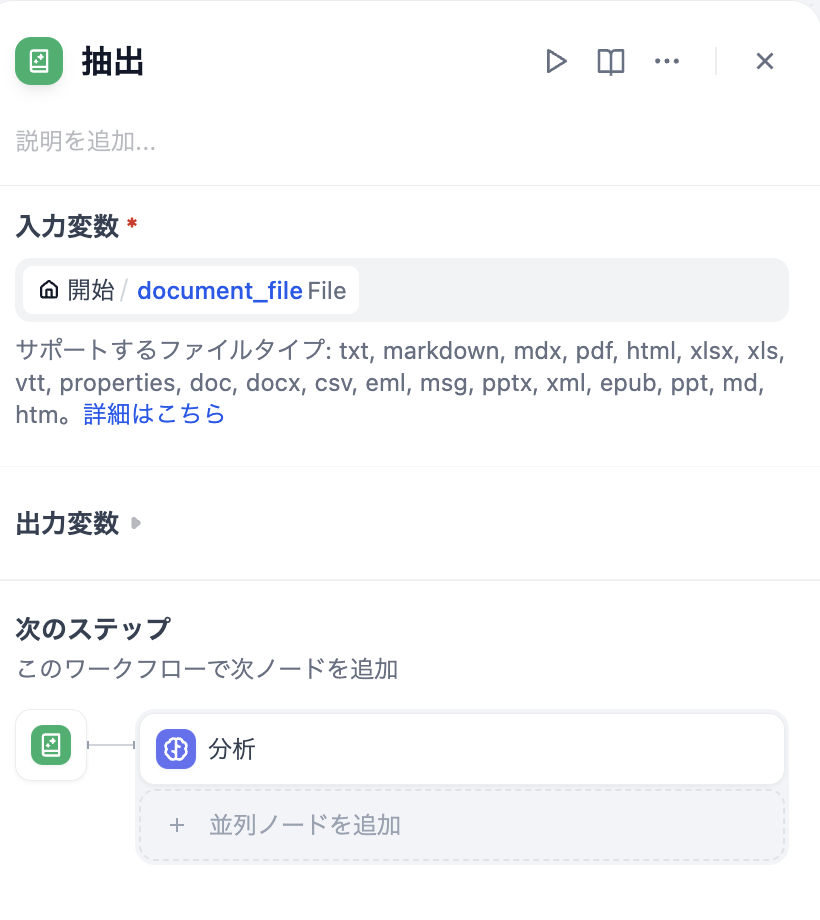Open the ellipsis more options menu
The image size is (820, 920).
tap(666, 61)
